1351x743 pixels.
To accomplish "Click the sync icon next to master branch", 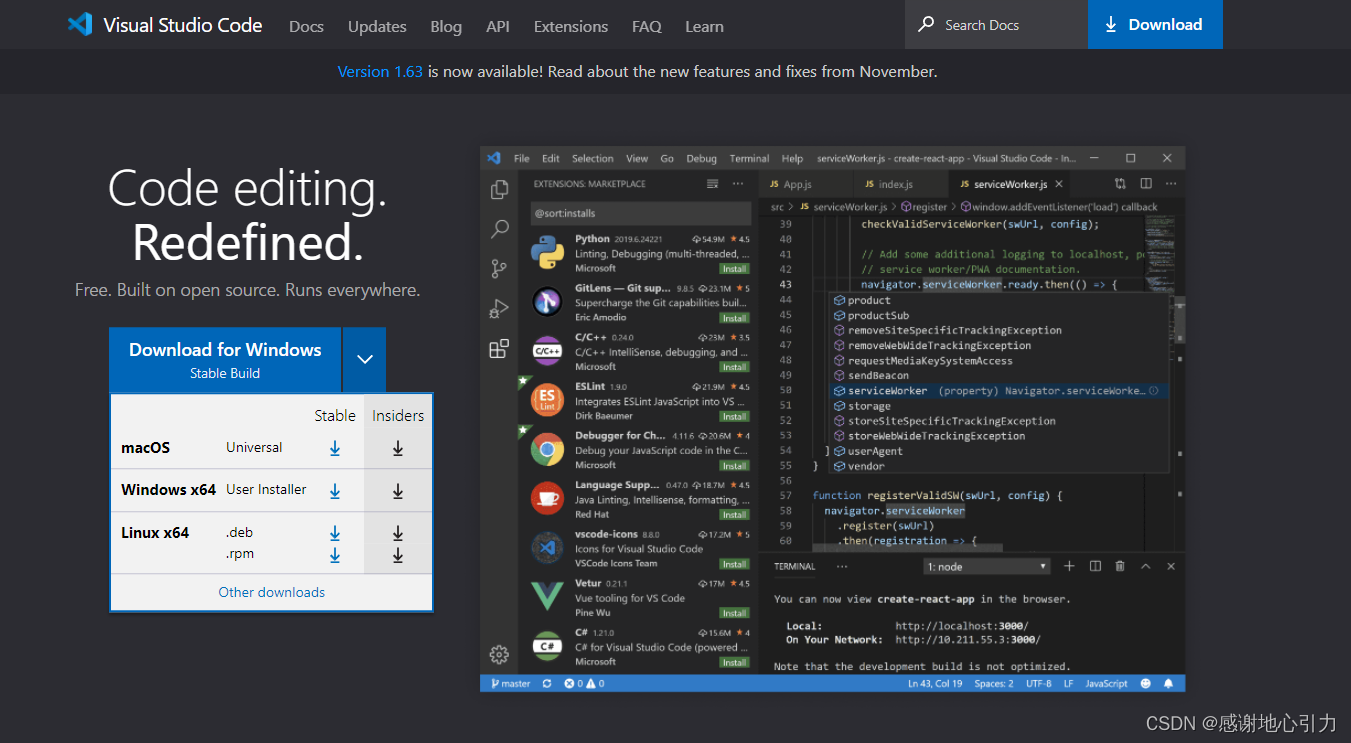I will [x=546, y=683].
